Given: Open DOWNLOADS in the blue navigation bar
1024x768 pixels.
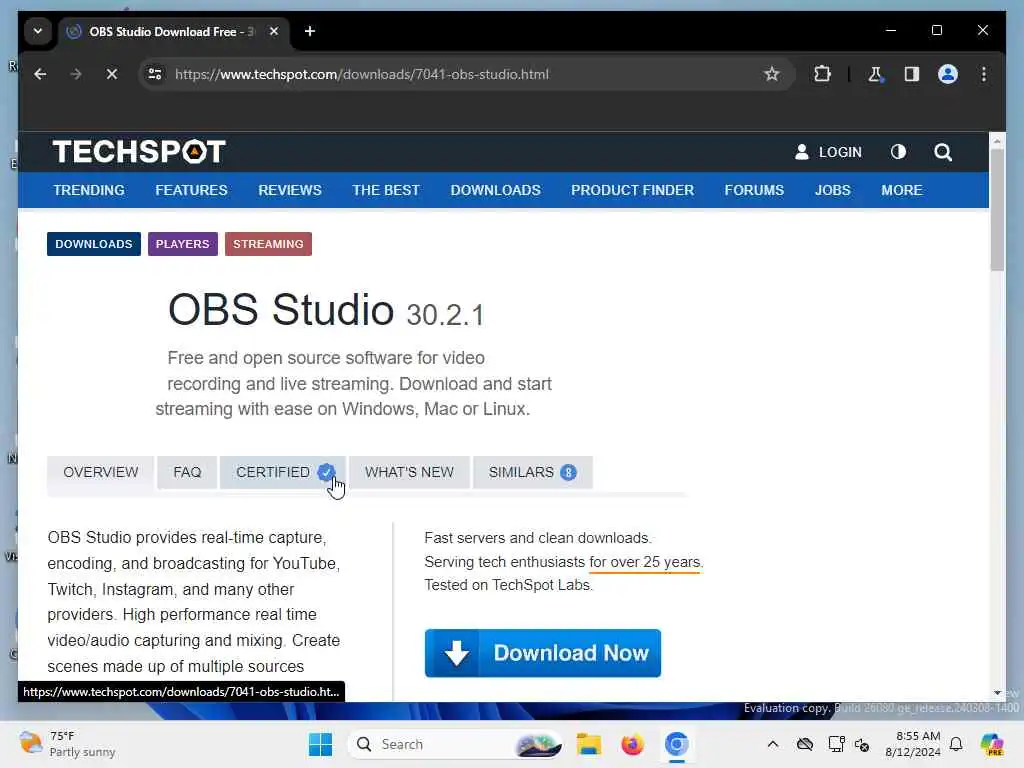Looking at the screenshot, I should [496, 190].
